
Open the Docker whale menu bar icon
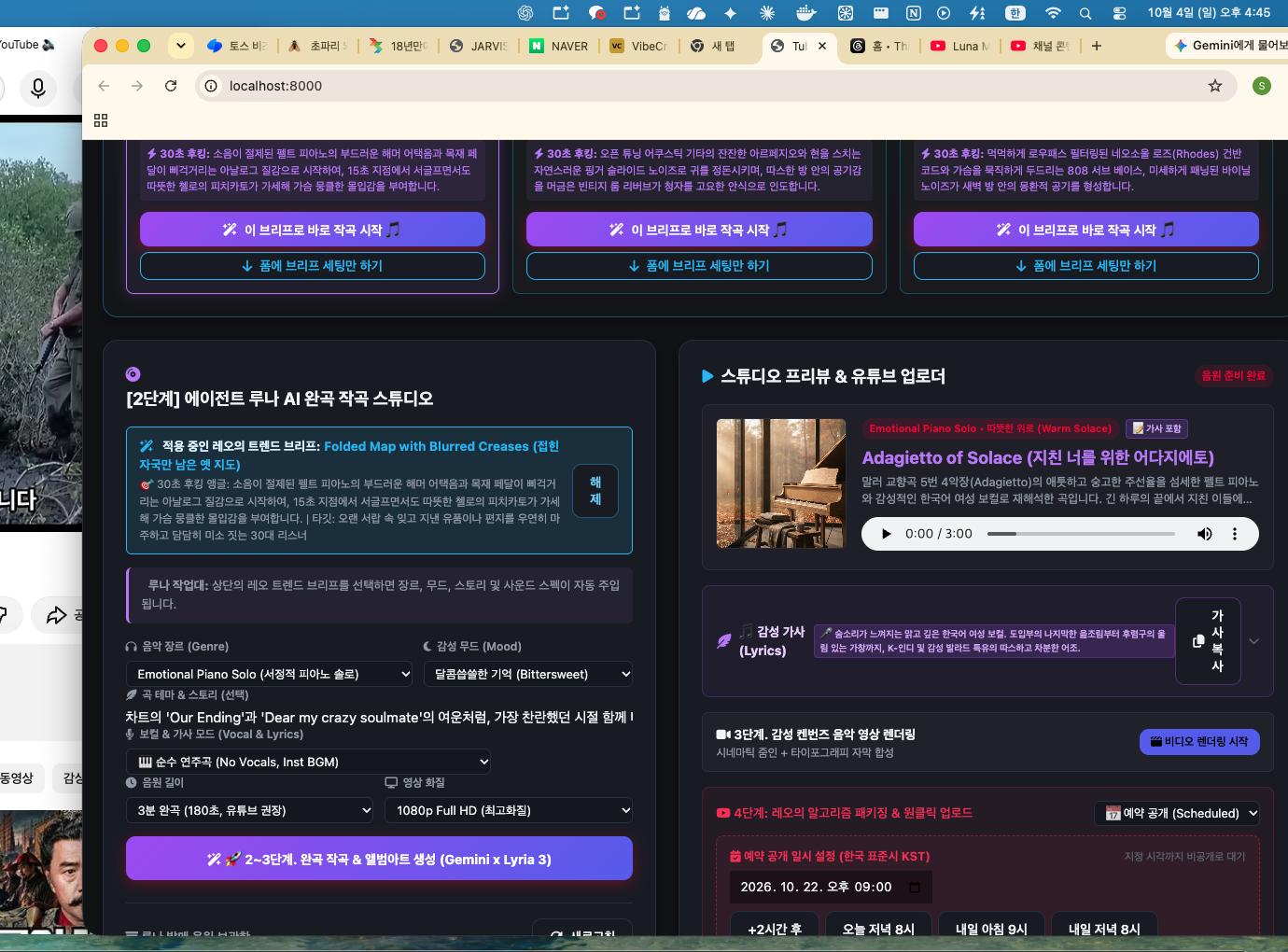805,13
